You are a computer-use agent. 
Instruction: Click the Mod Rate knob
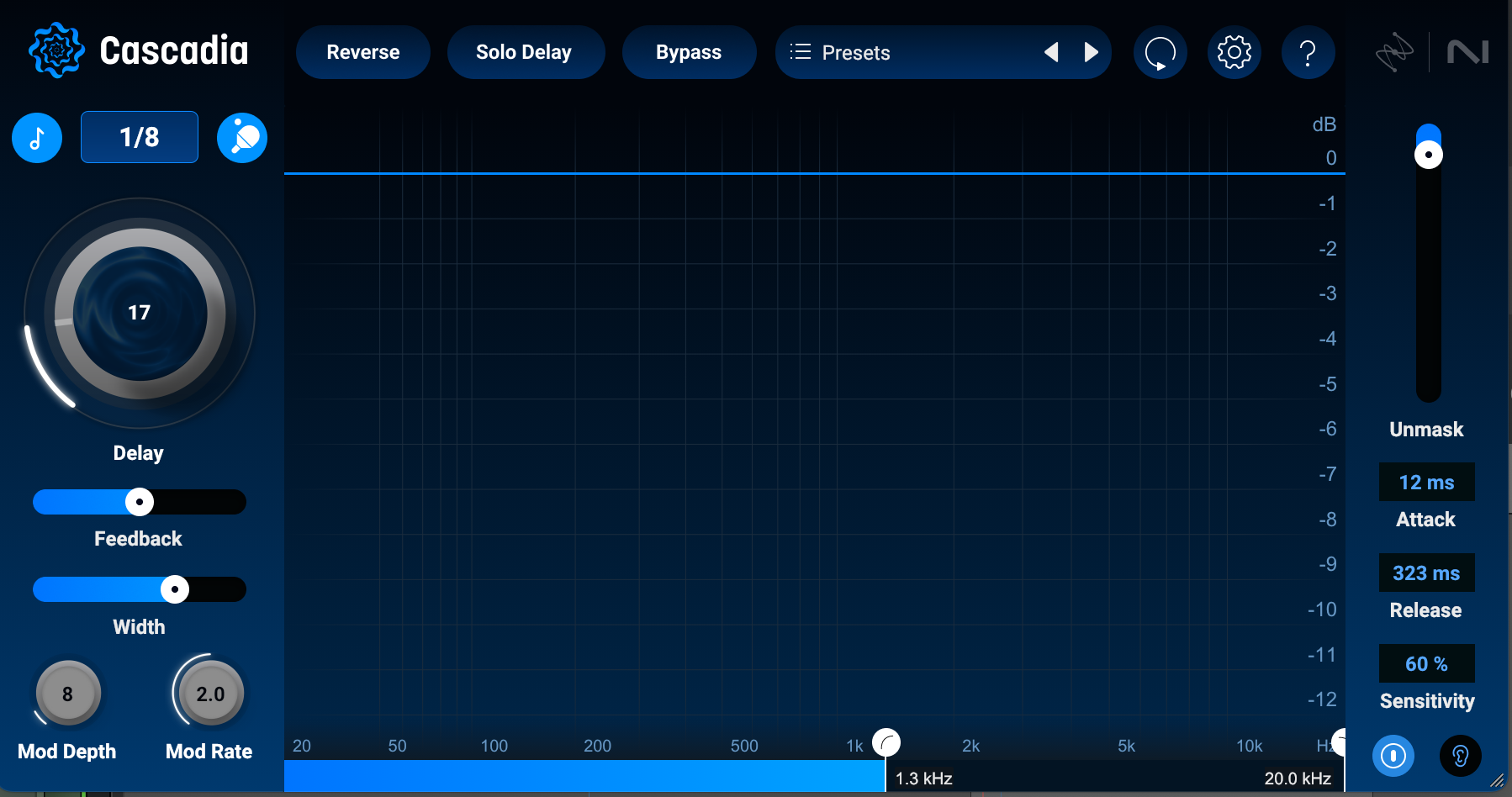210,694
